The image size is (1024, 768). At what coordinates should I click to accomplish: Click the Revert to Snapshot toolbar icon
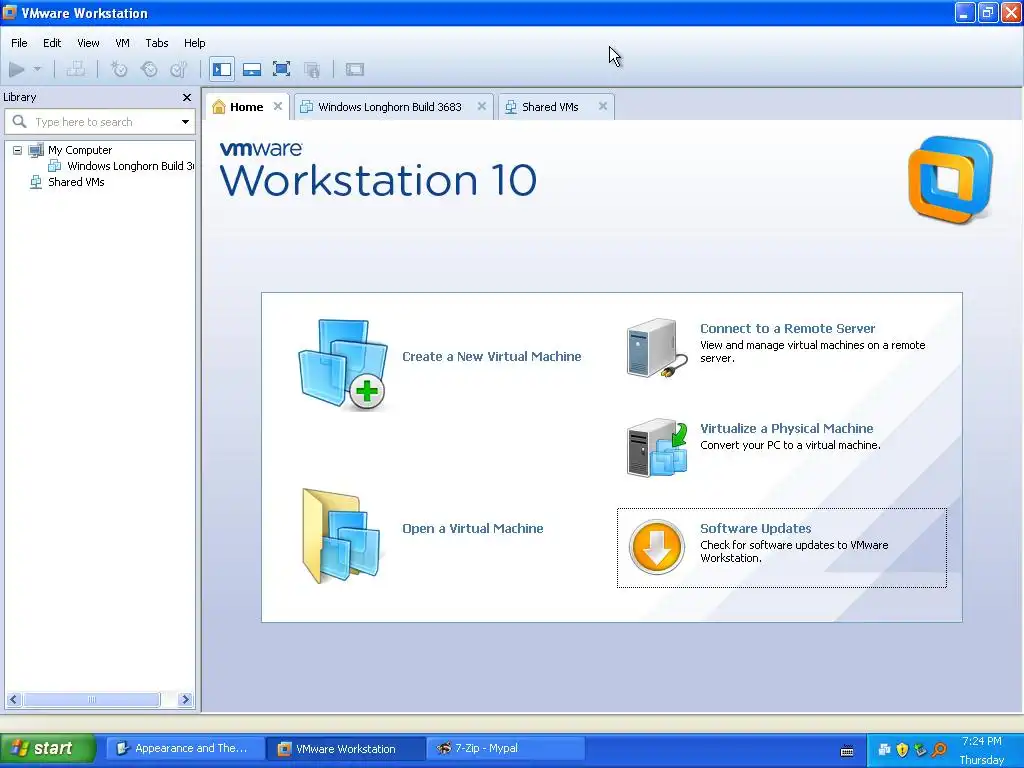[149, 69]
